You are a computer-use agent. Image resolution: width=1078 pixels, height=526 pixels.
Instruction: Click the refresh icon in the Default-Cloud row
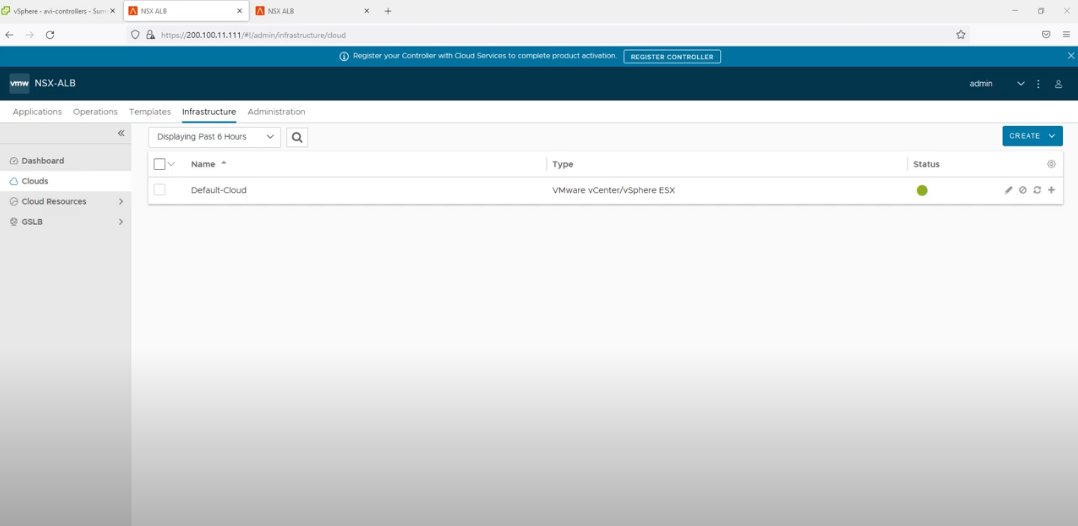pos(1037,190)
